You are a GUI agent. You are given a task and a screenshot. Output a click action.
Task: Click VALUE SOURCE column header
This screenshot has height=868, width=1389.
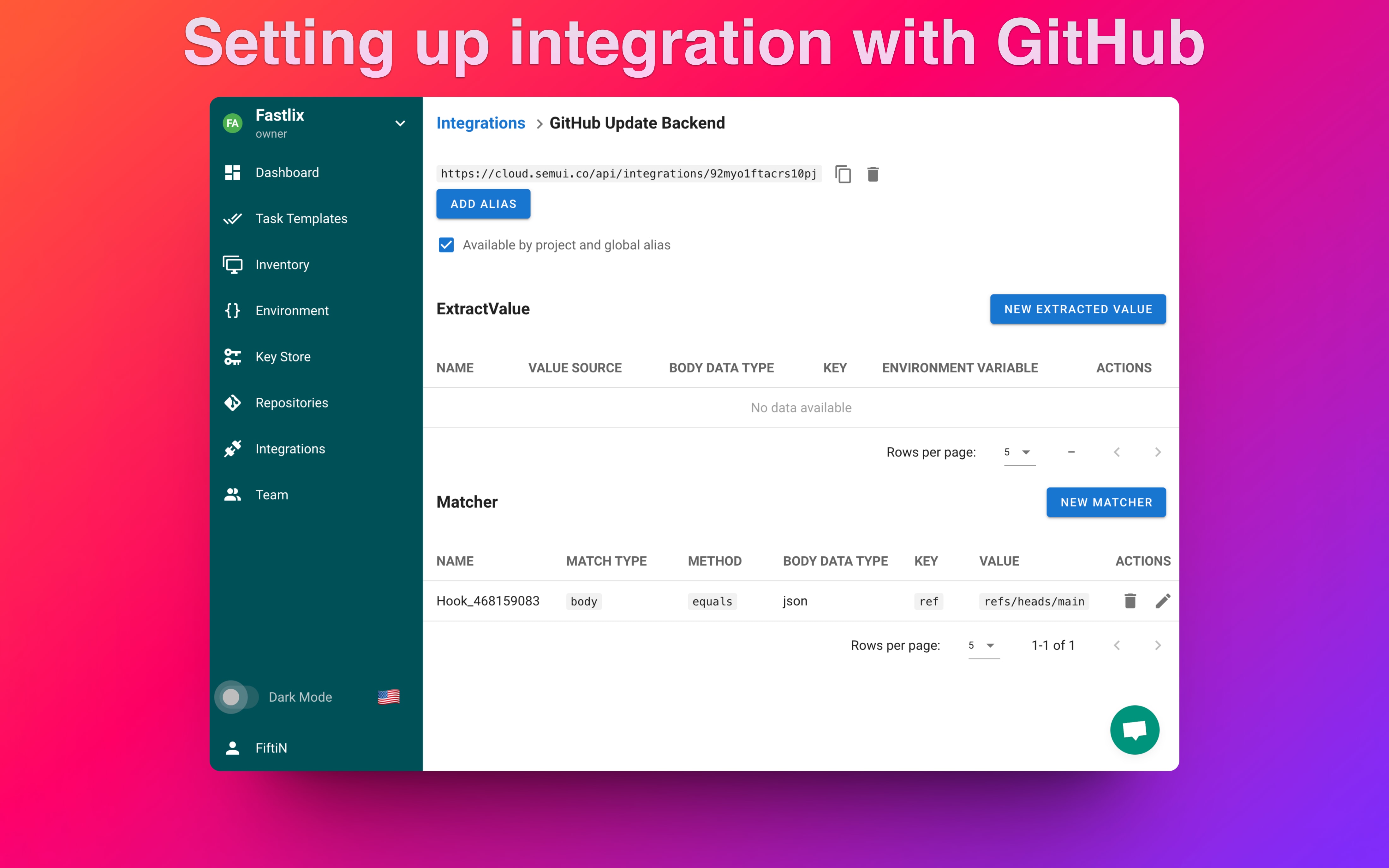coord(575,368)
